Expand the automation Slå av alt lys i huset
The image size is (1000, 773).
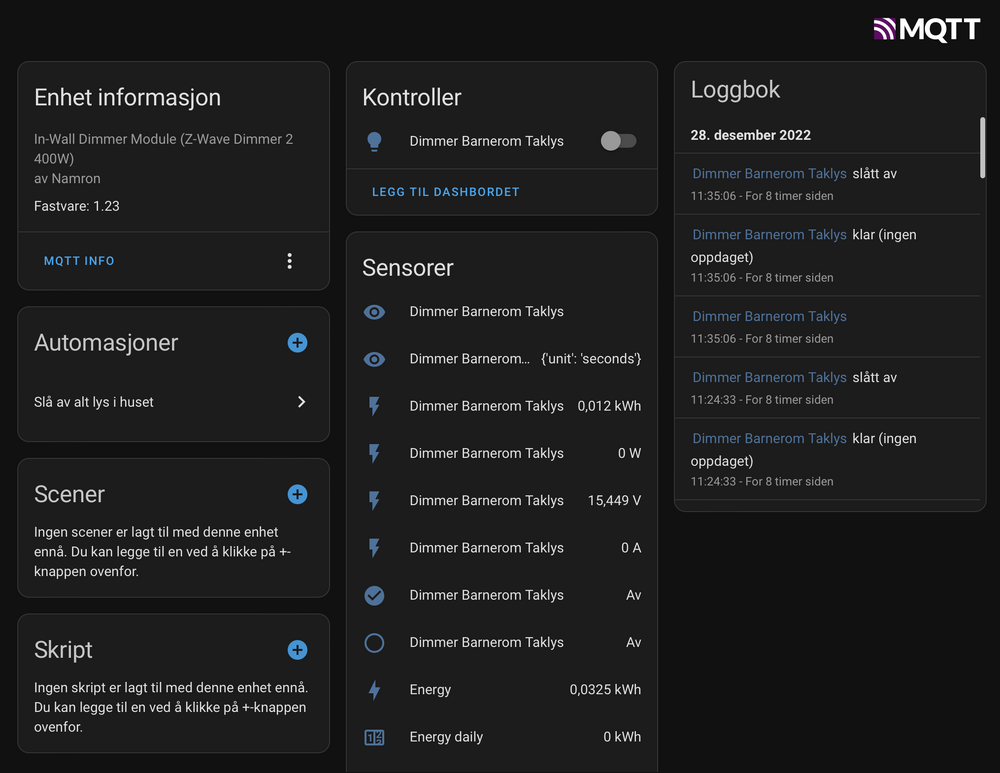[x=301, y=401]
